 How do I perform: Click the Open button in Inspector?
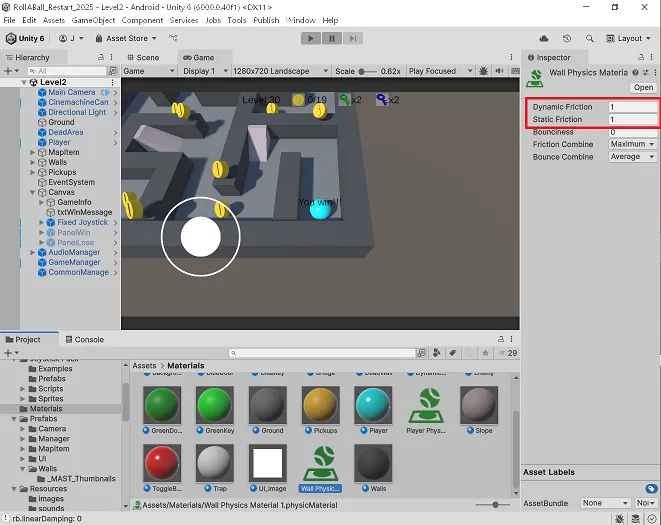[643, 87]
